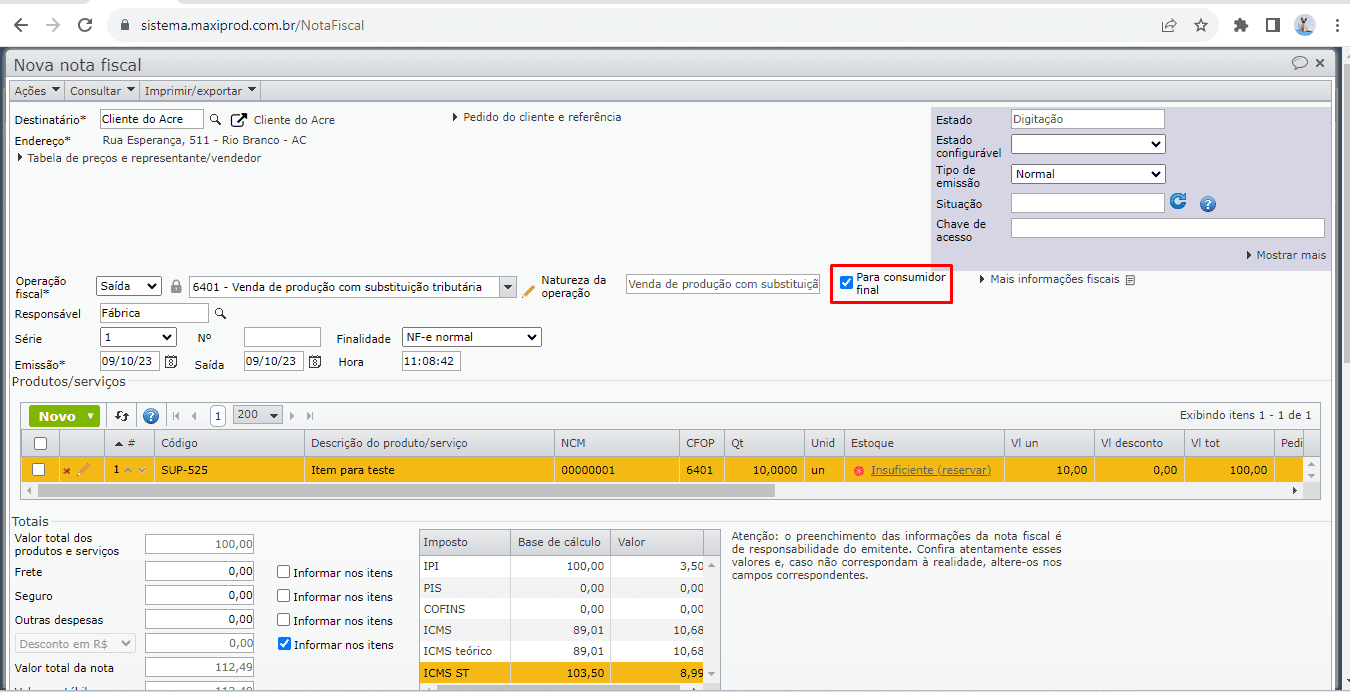Viewport: 1350px width, 692px height.
Task: Open the Finalidade NF-e normal dropdown
Action: point(471,338)
